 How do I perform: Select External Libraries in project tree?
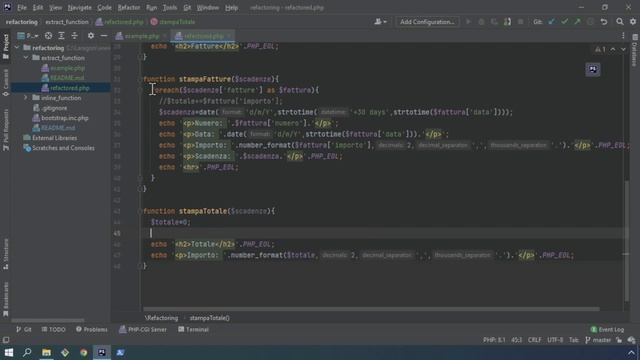[x=54, y=138]
